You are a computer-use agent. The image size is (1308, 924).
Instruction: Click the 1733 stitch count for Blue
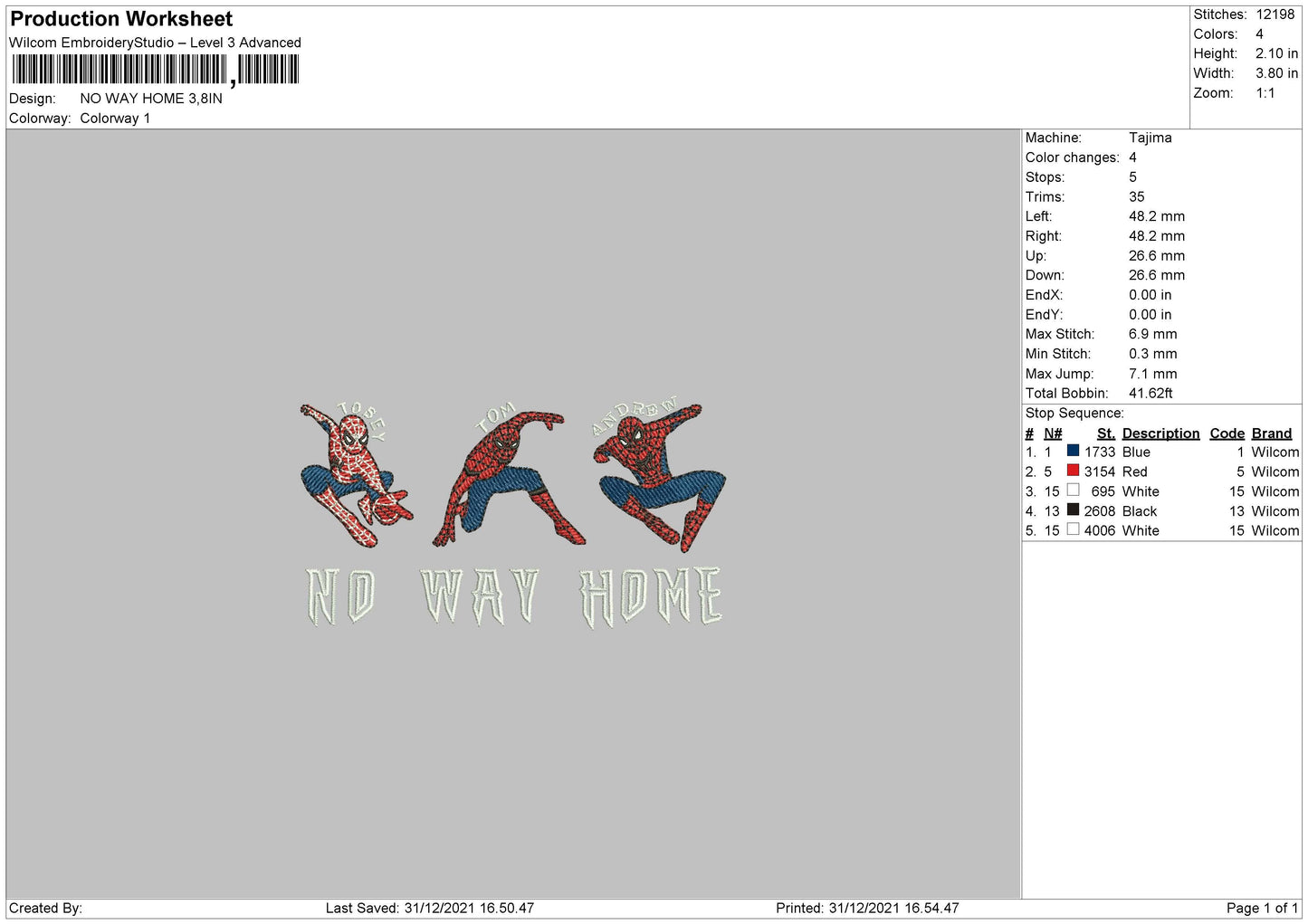click(x=1100, y=452)
